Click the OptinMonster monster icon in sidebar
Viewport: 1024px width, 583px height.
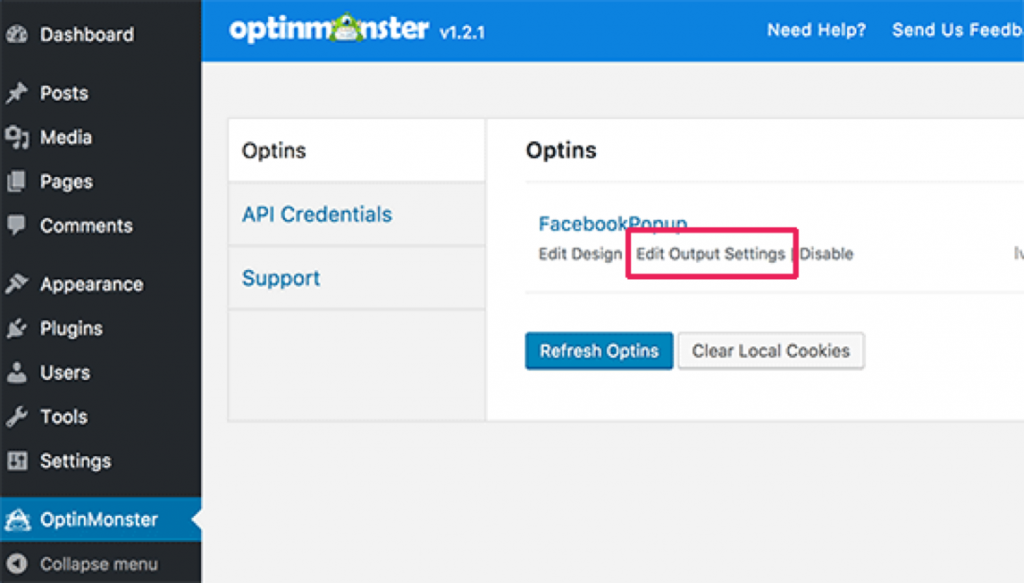[x=18, y=520]
